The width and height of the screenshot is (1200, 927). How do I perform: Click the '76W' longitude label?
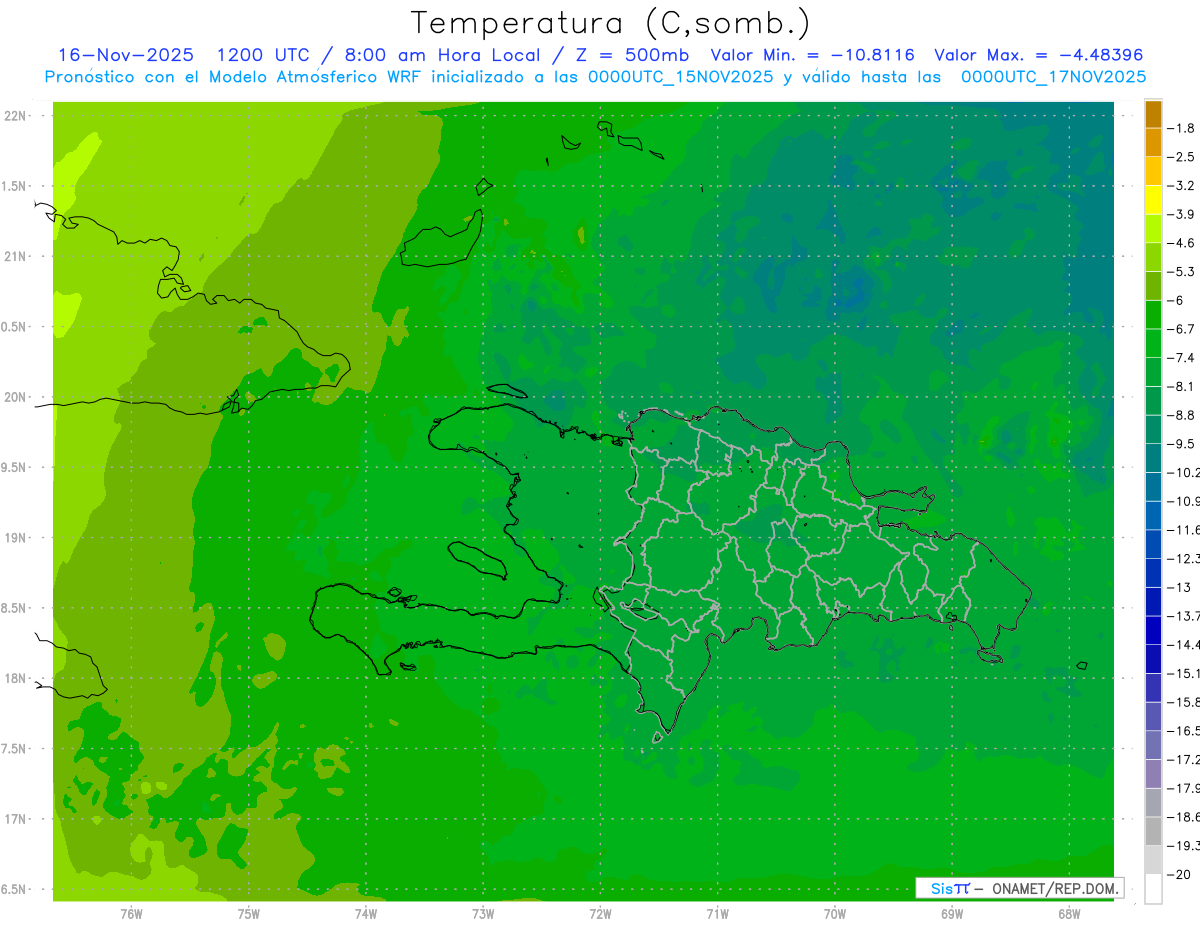(x=131, y=914)
